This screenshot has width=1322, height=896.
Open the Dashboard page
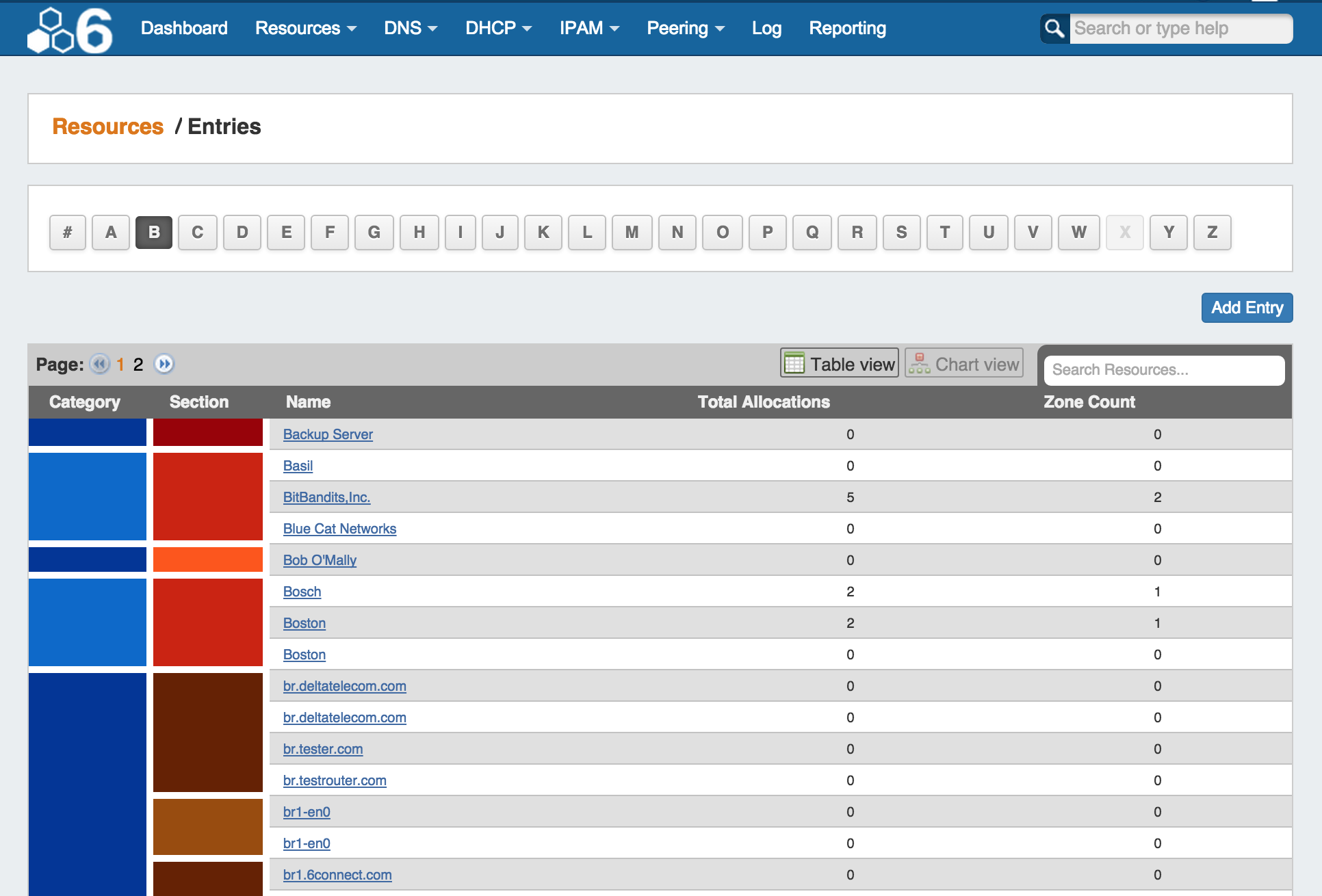pyautogui.click(x=184, y=28)
